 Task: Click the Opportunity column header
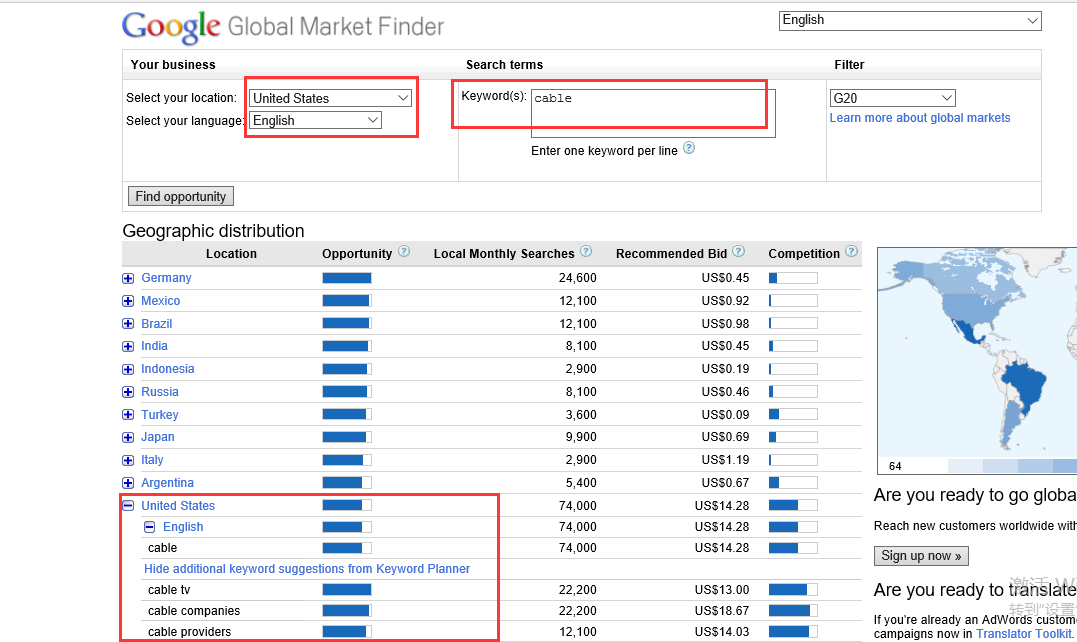[357, 253]
